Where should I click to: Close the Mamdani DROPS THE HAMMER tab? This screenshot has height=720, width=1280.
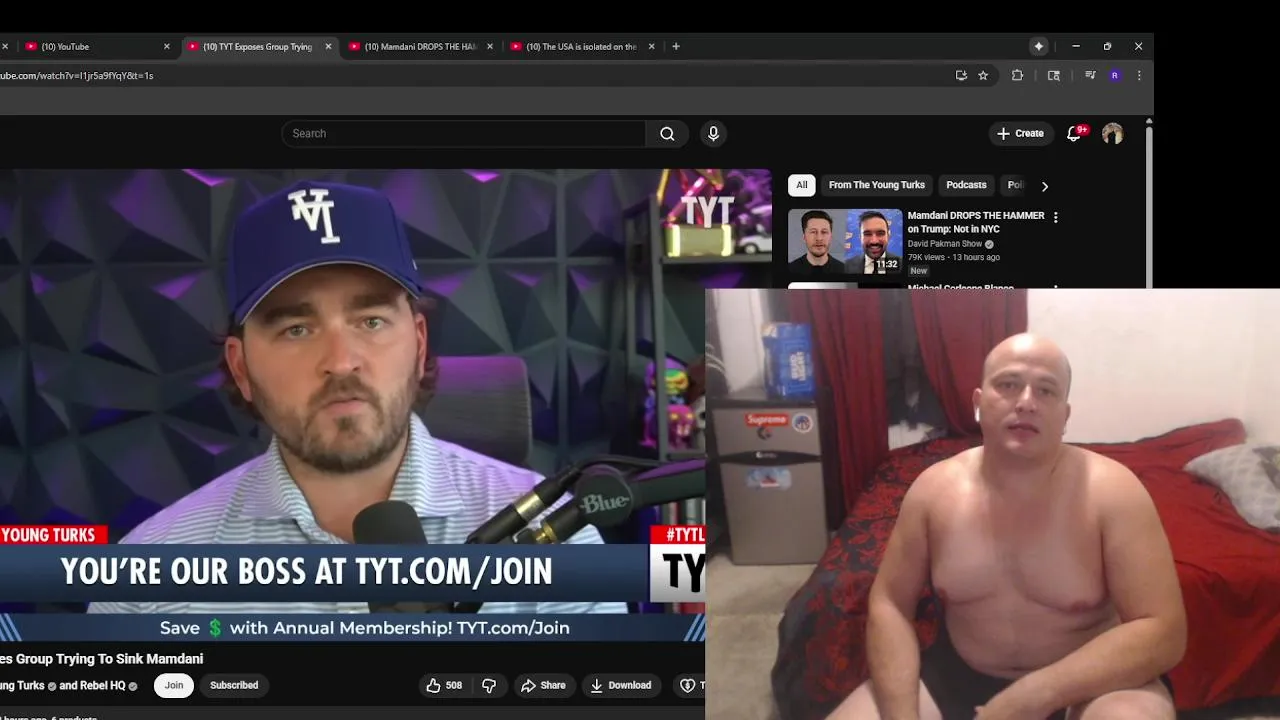(x=490, y=46)
